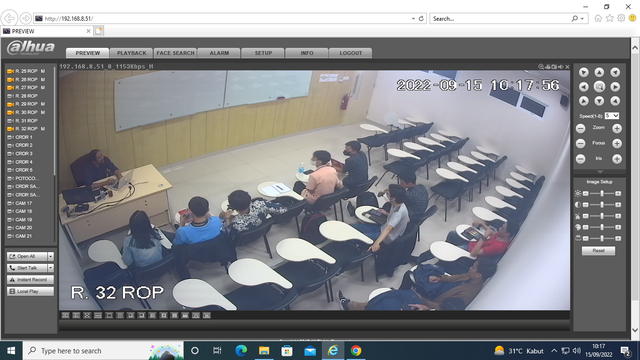Open the FACE SEARCH tab

click(x=176, y=53)
